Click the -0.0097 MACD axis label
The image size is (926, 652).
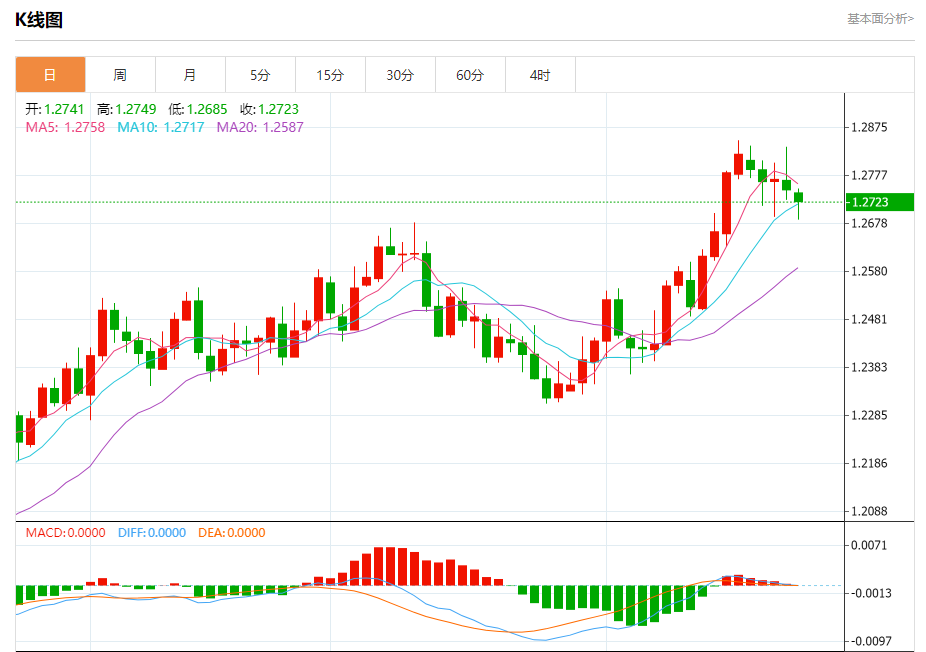point(869,641)
